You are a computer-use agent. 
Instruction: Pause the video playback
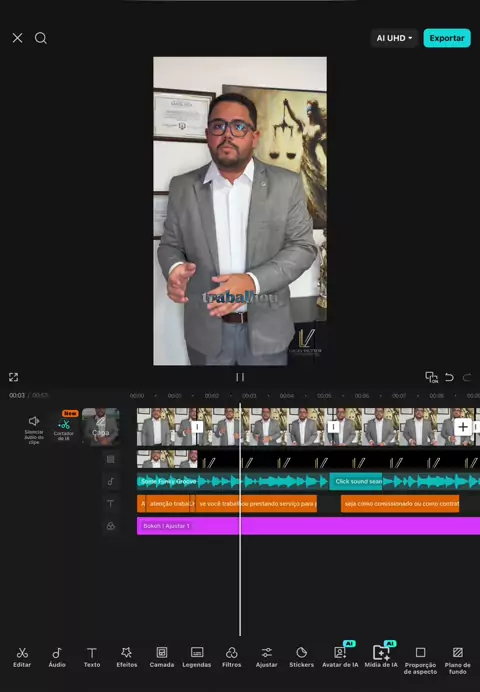point(240,377)
